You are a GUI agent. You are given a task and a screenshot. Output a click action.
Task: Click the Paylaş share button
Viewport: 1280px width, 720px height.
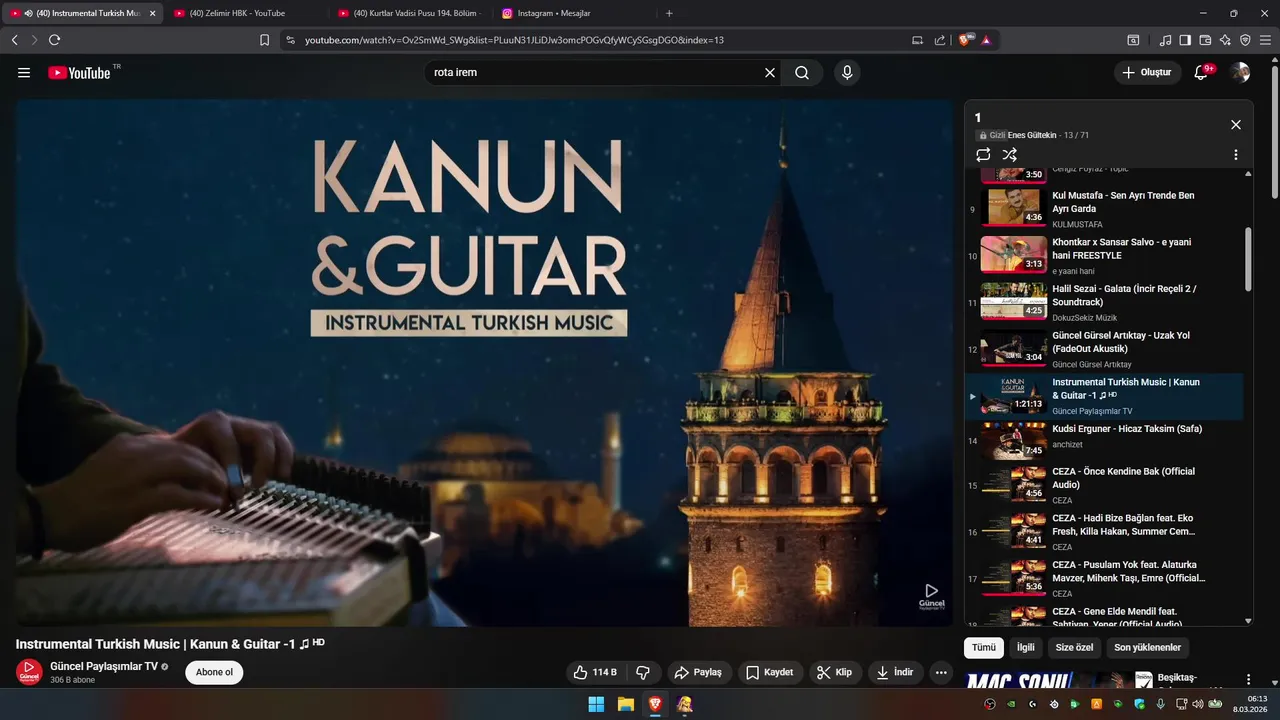[x=698, y=673]
